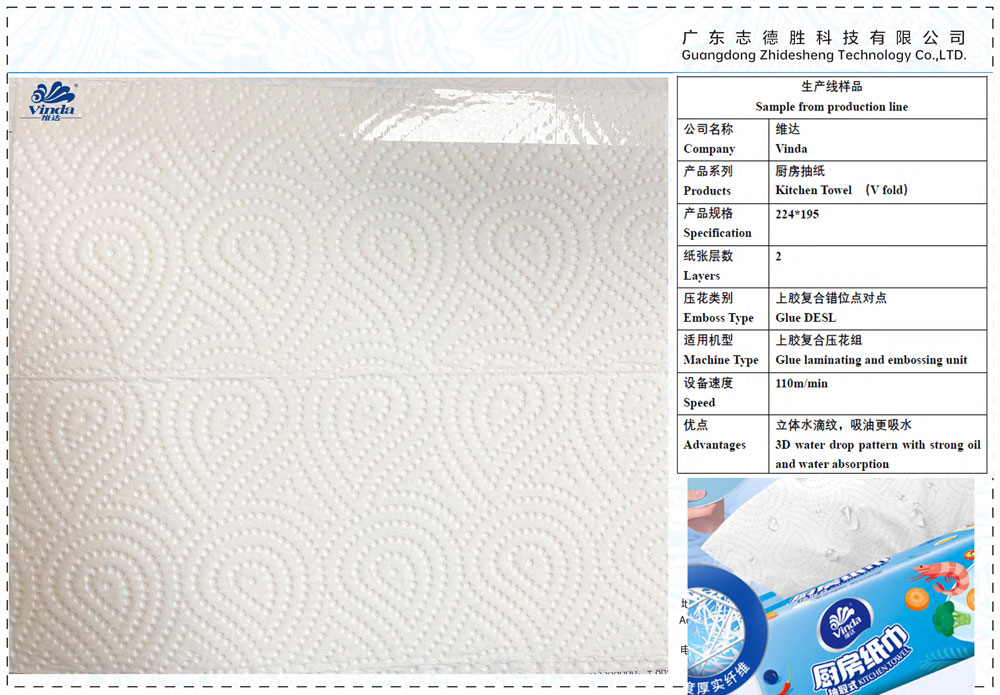Click the "Glue DESL" value

[x=805, y=318]
